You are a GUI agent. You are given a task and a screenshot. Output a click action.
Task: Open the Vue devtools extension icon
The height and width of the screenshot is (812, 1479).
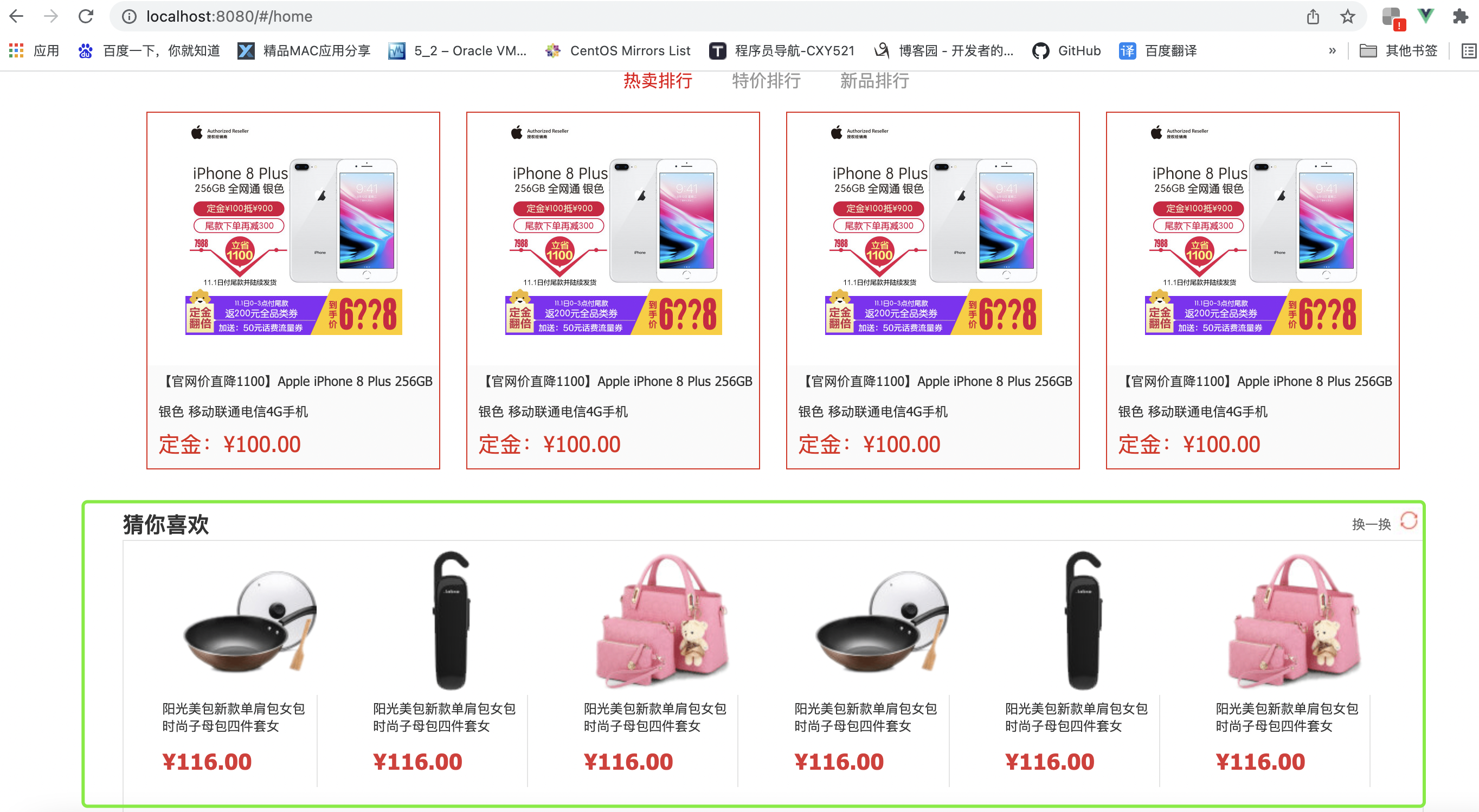[1425, 16]
